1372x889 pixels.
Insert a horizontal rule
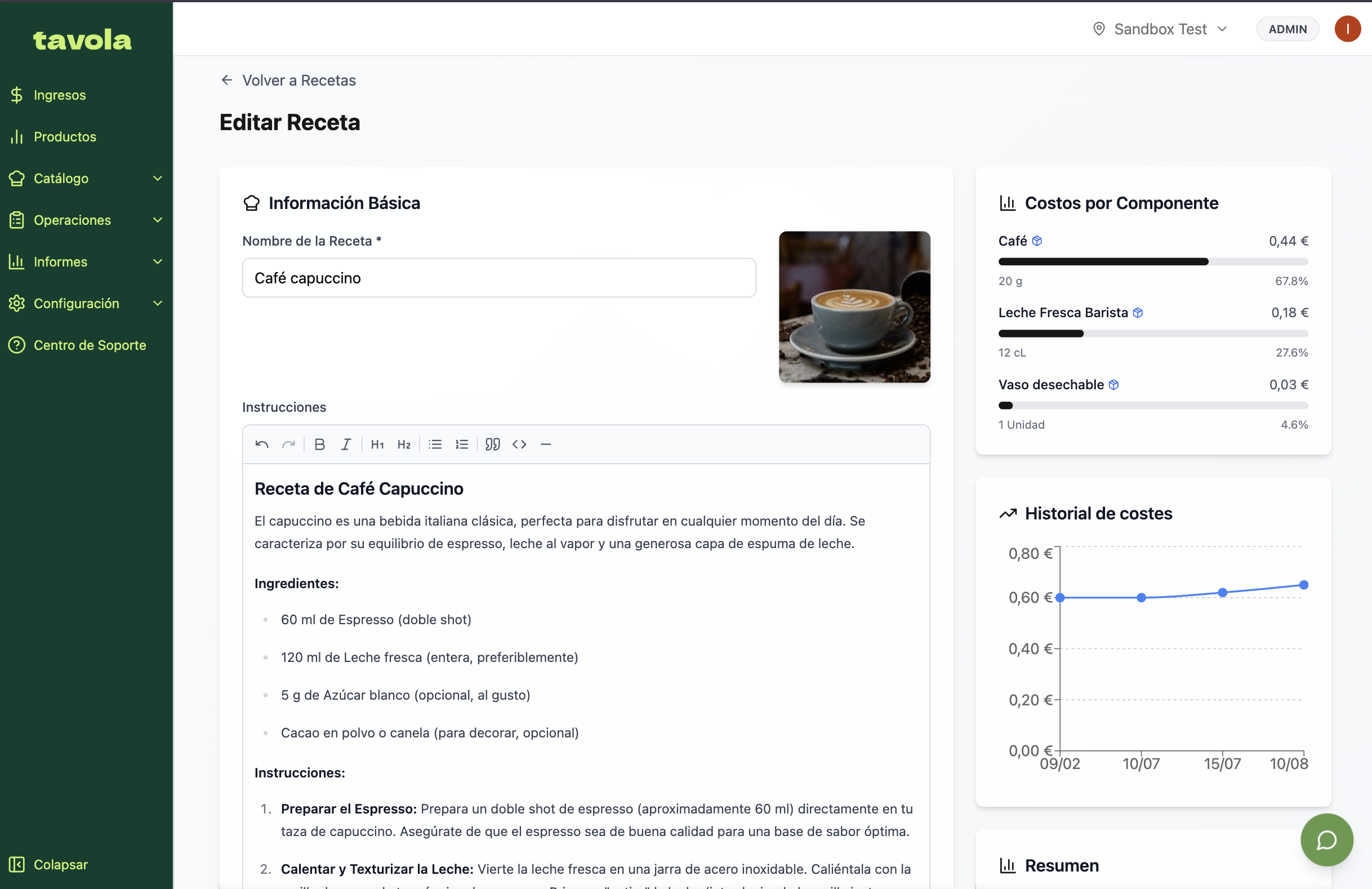click(546, 444)
